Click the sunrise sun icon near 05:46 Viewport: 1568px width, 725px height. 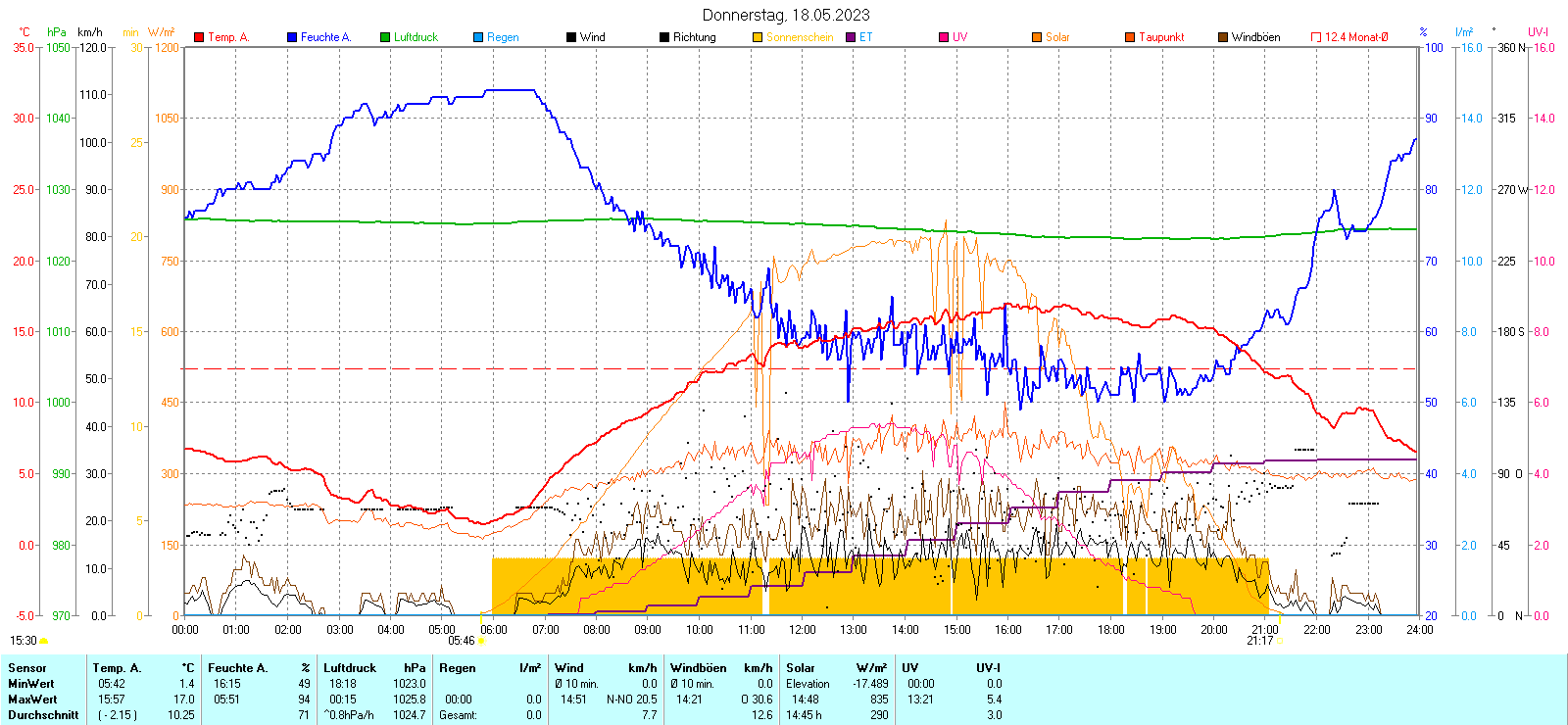(481, 641)
